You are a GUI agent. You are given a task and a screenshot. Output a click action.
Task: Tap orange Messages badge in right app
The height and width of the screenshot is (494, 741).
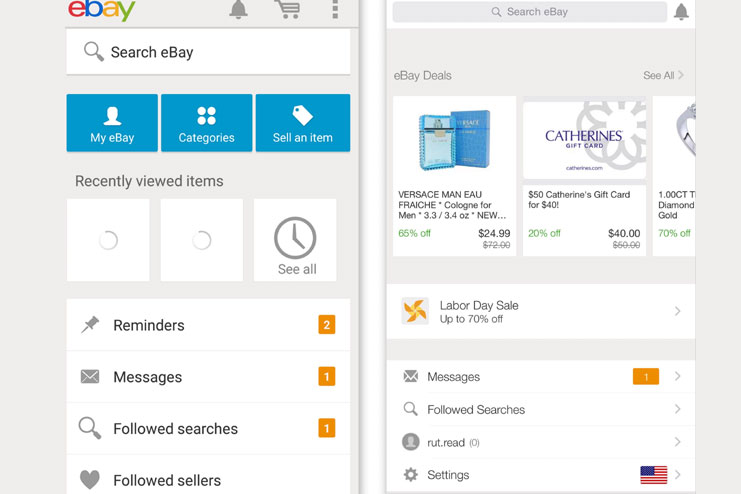click(x=646, y=377)
